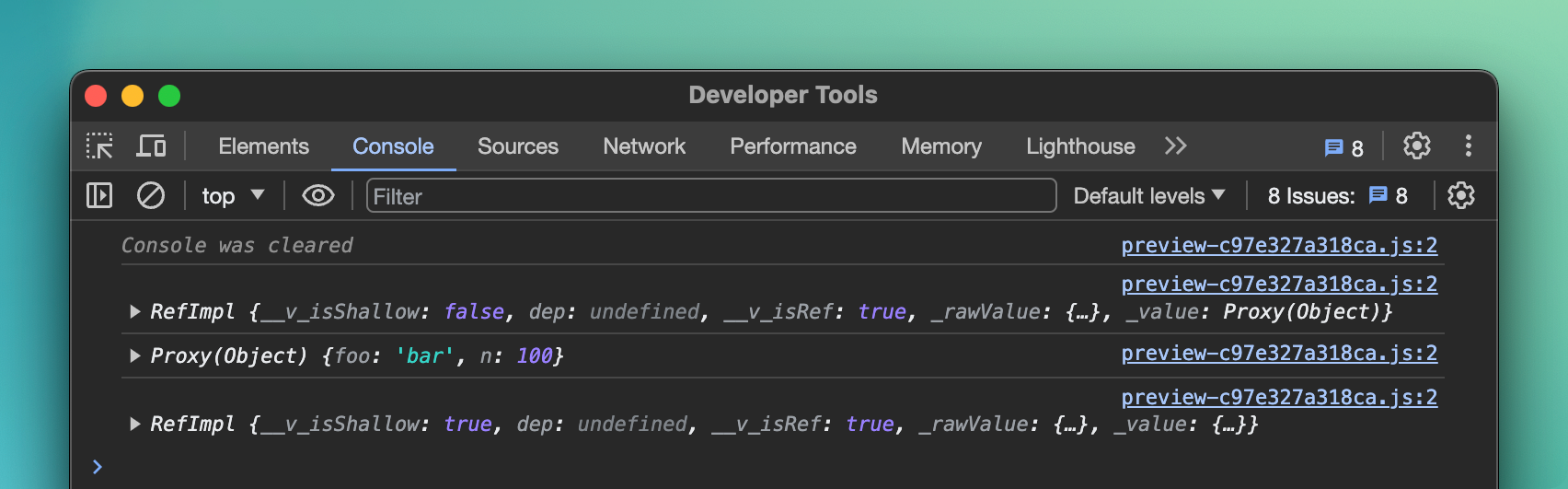Open the 8 Issues link in the console toolbar
The image size is (1568, 489).
click(1337, 196)
